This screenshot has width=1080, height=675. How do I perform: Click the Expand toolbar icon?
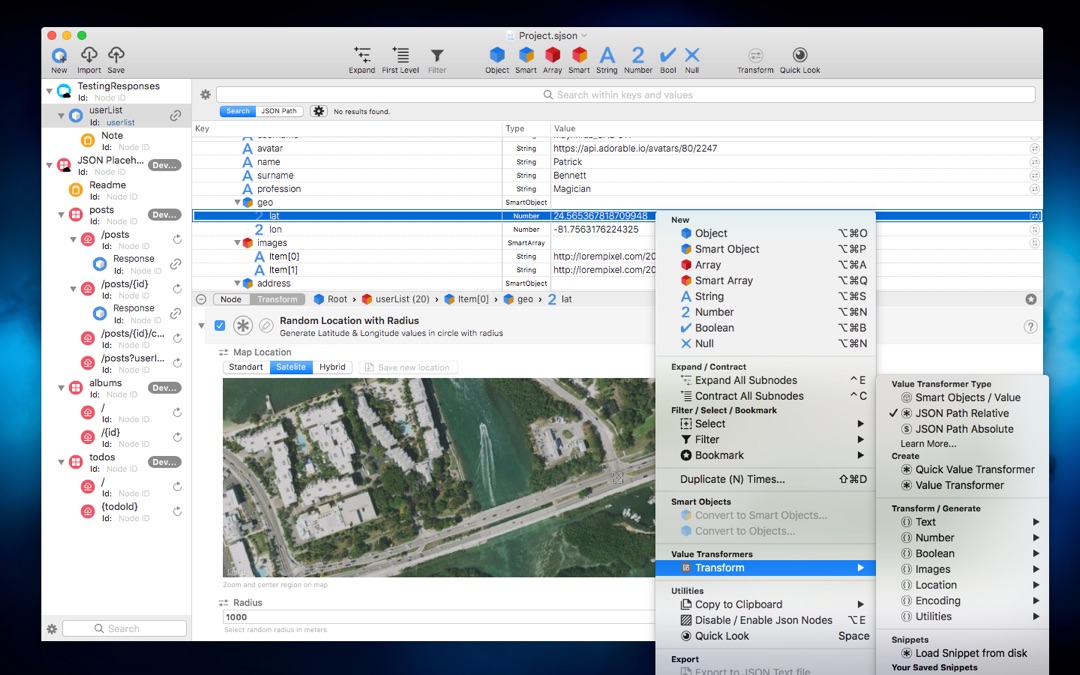(x=362, y=55)
